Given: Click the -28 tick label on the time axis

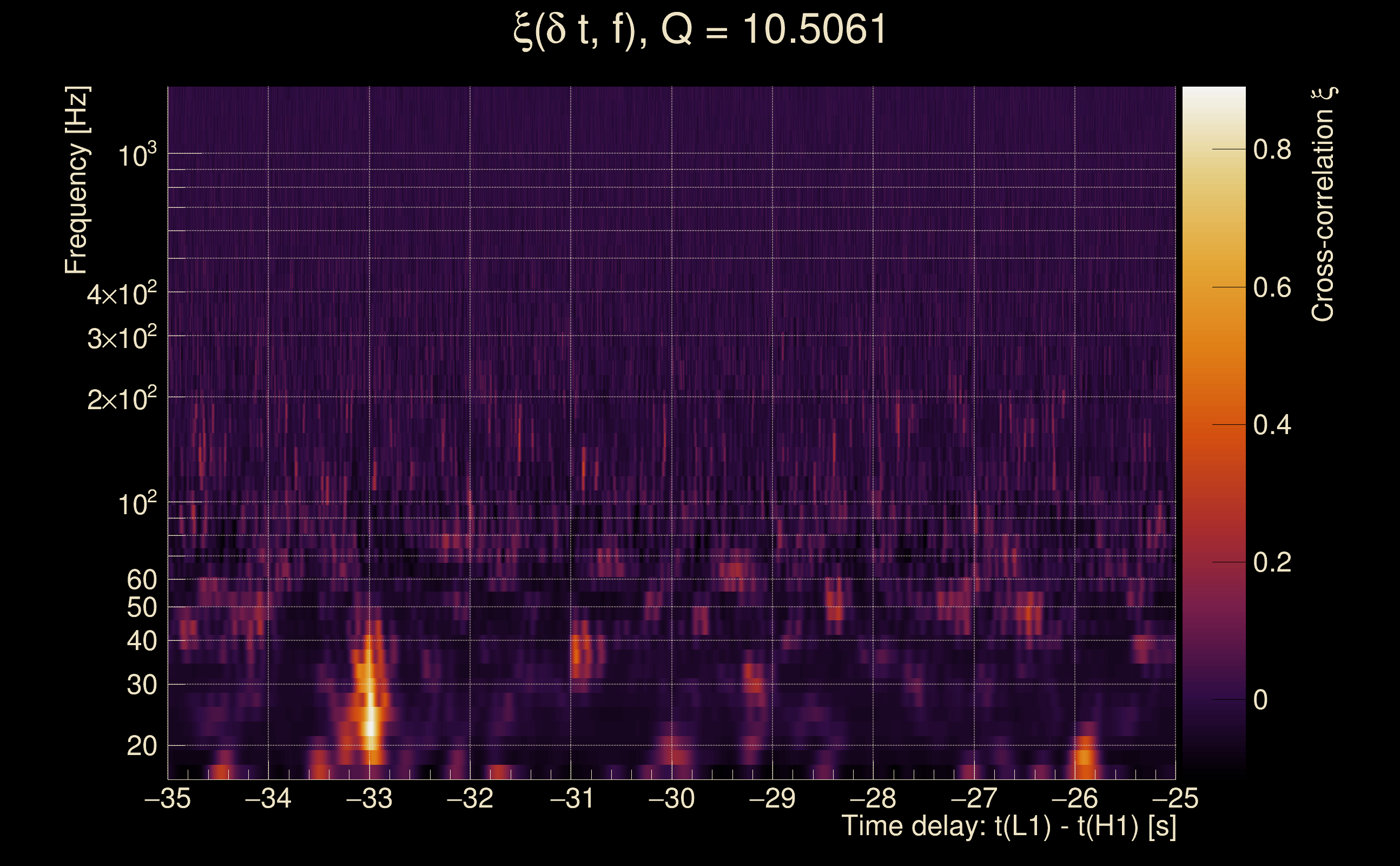Looking at the screenshot, I should coord(873,798).
